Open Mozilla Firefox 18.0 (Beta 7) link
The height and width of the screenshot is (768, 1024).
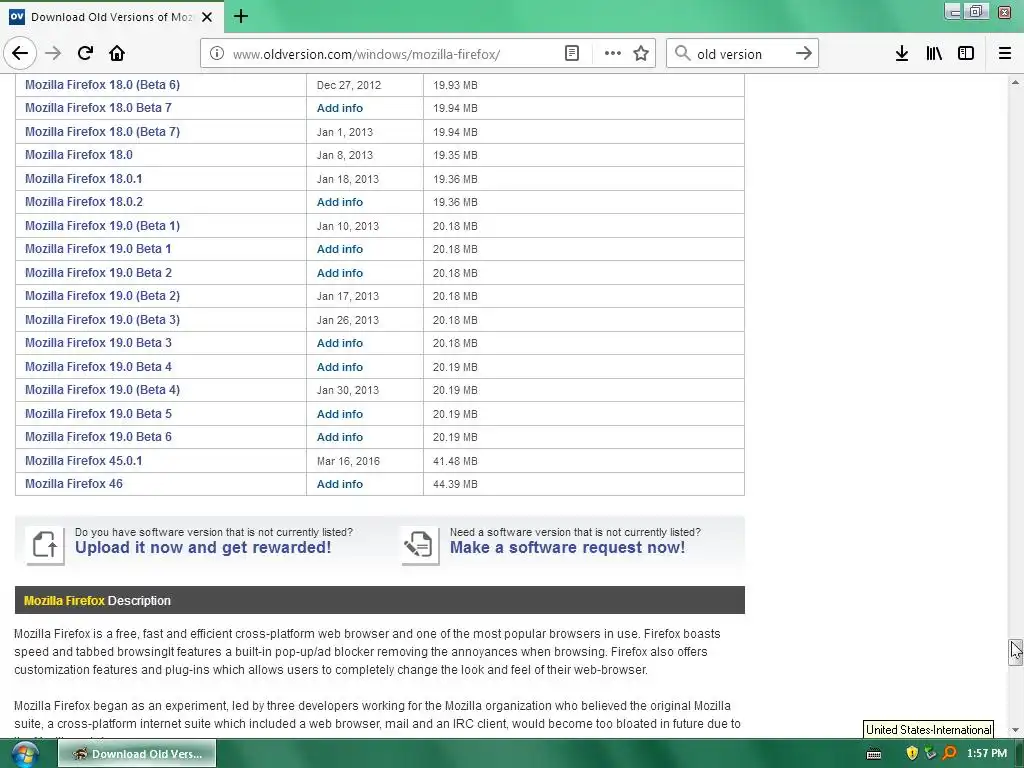point(103,131)
